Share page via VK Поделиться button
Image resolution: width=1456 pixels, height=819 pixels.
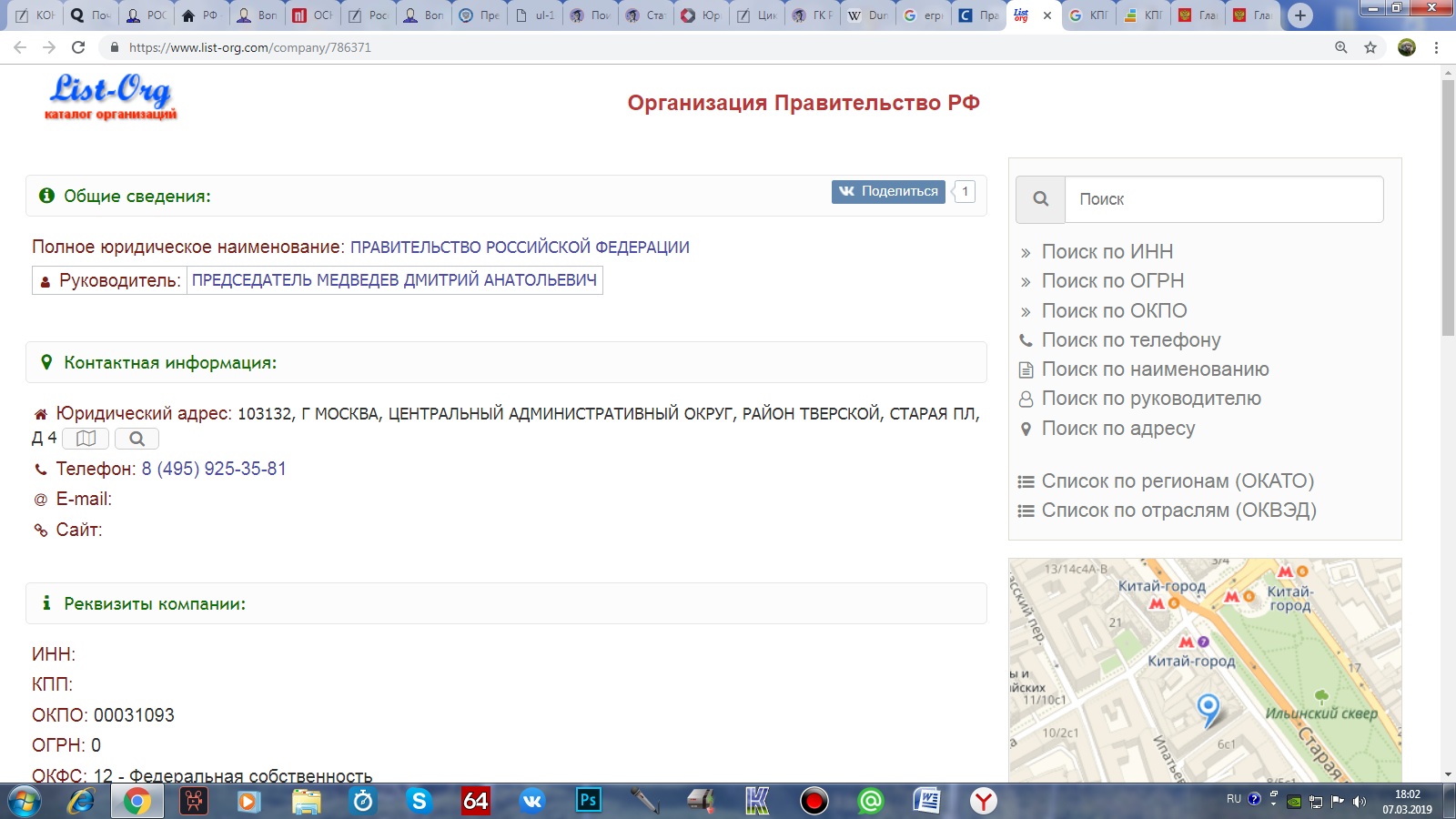(x=888, y=191)
